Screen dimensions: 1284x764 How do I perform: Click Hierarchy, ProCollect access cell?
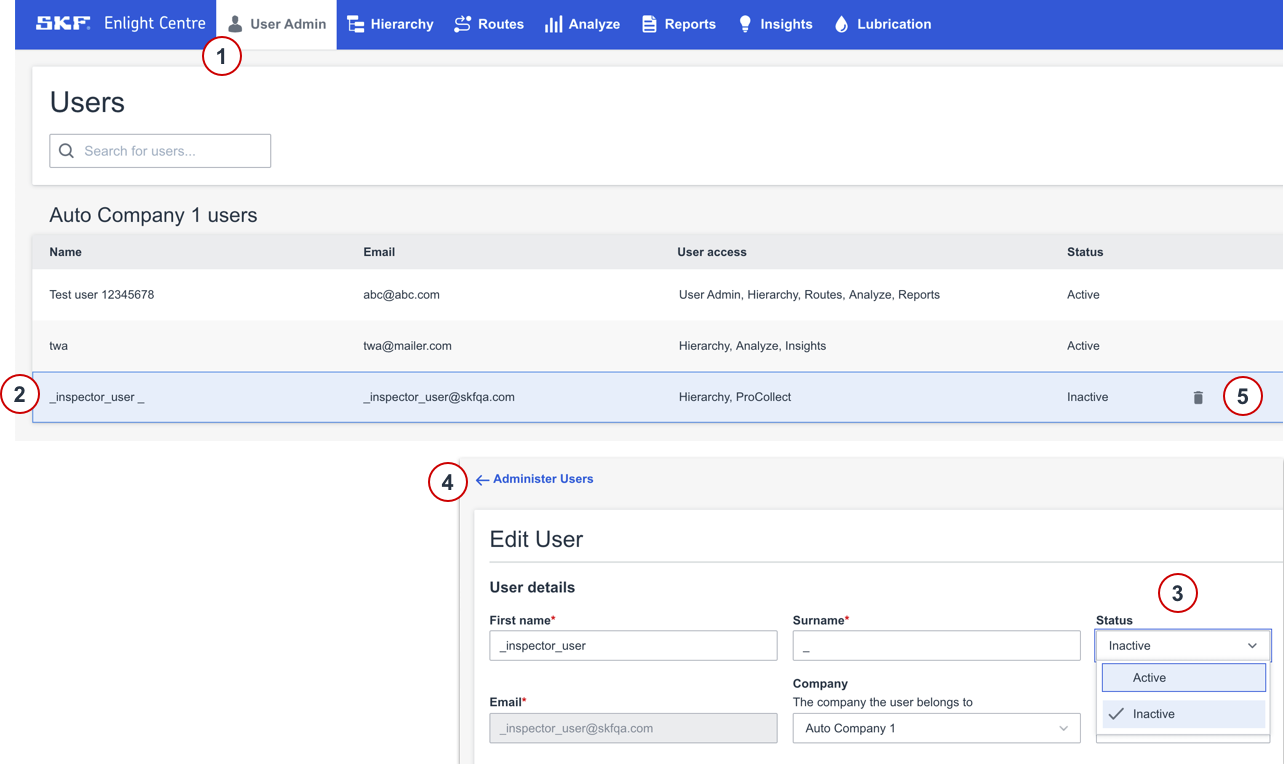[x=735, y=397]
